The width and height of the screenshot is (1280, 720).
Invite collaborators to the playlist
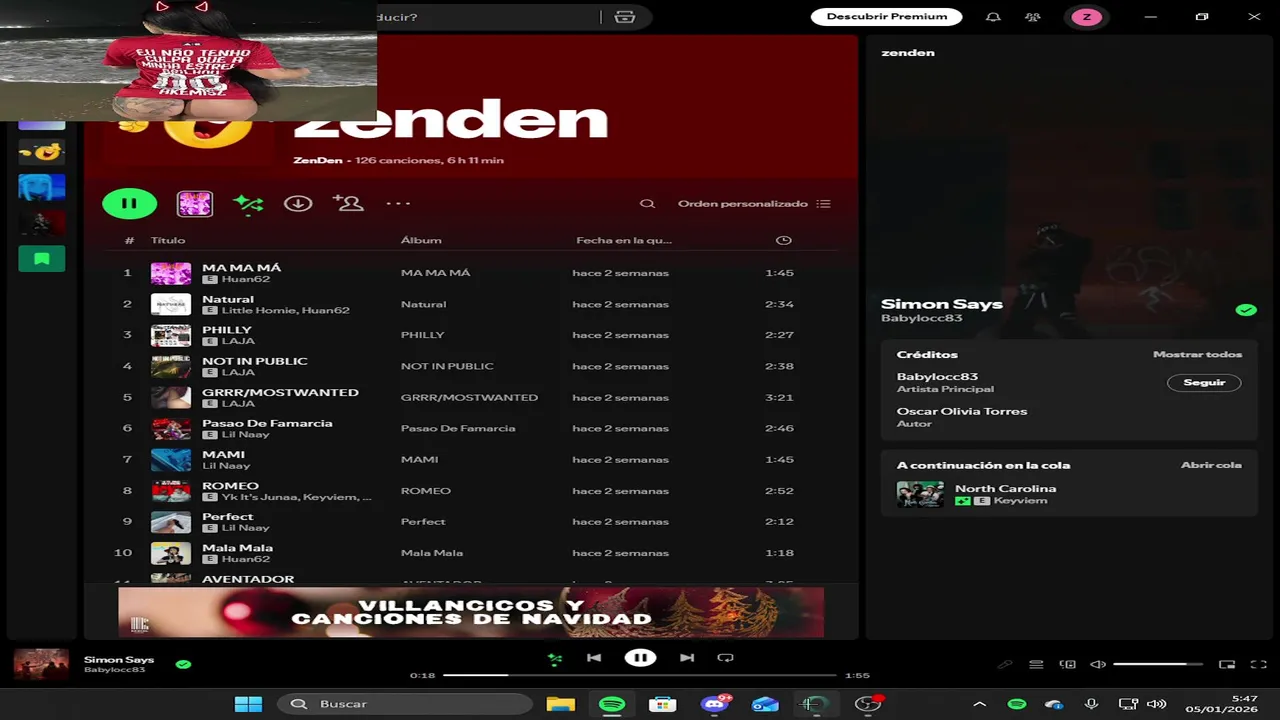pos(348,203)
